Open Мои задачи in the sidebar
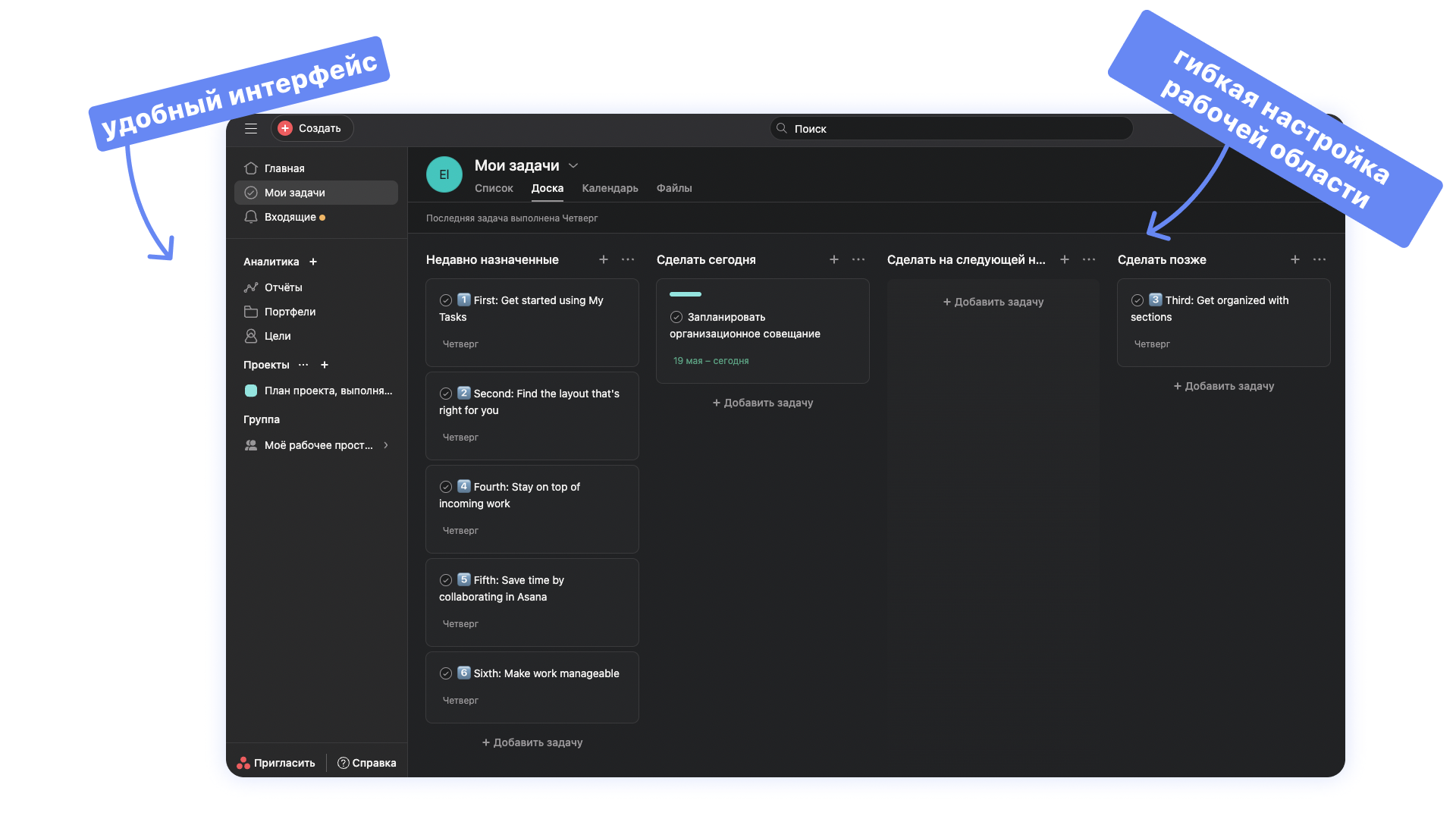This screenshot has width=1456, height=819. click(316, 193)
